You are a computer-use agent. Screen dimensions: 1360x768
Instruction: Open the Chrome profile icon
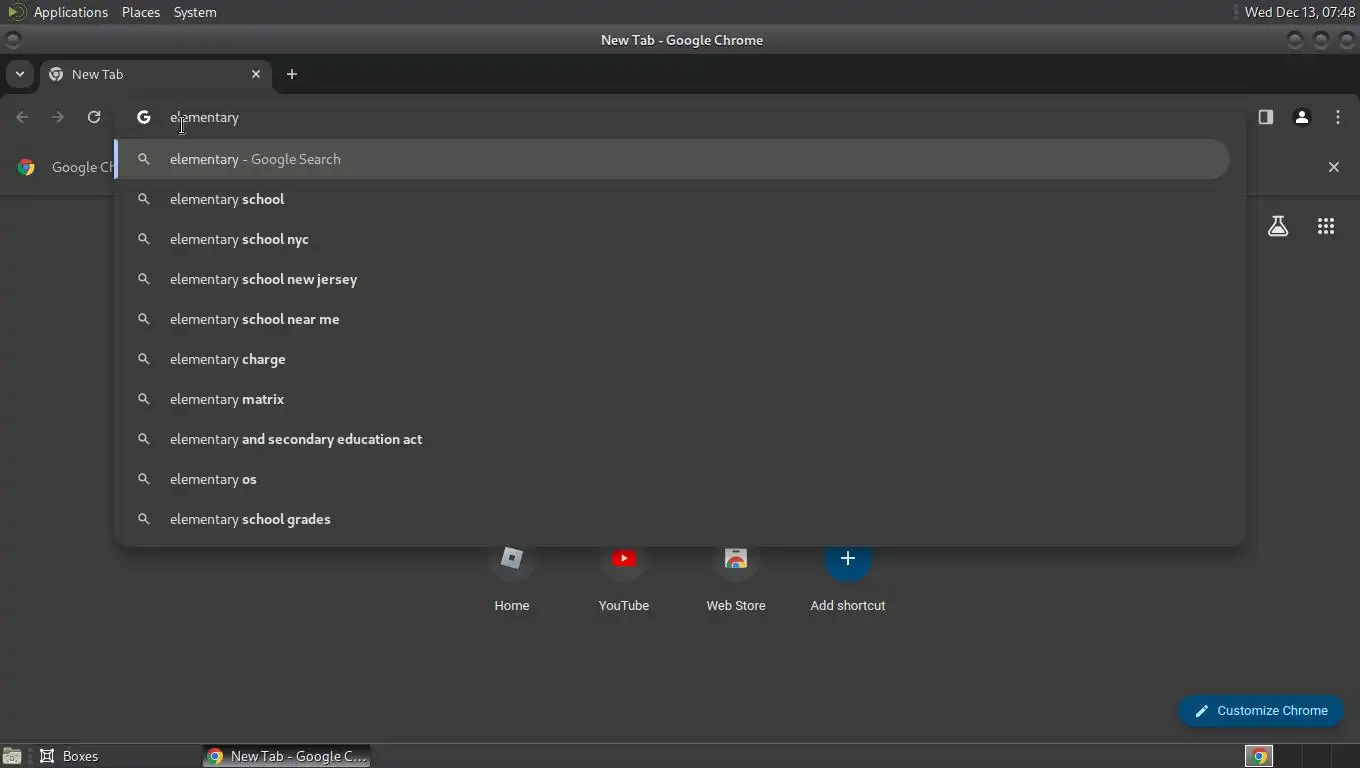tap(1301, 117)
